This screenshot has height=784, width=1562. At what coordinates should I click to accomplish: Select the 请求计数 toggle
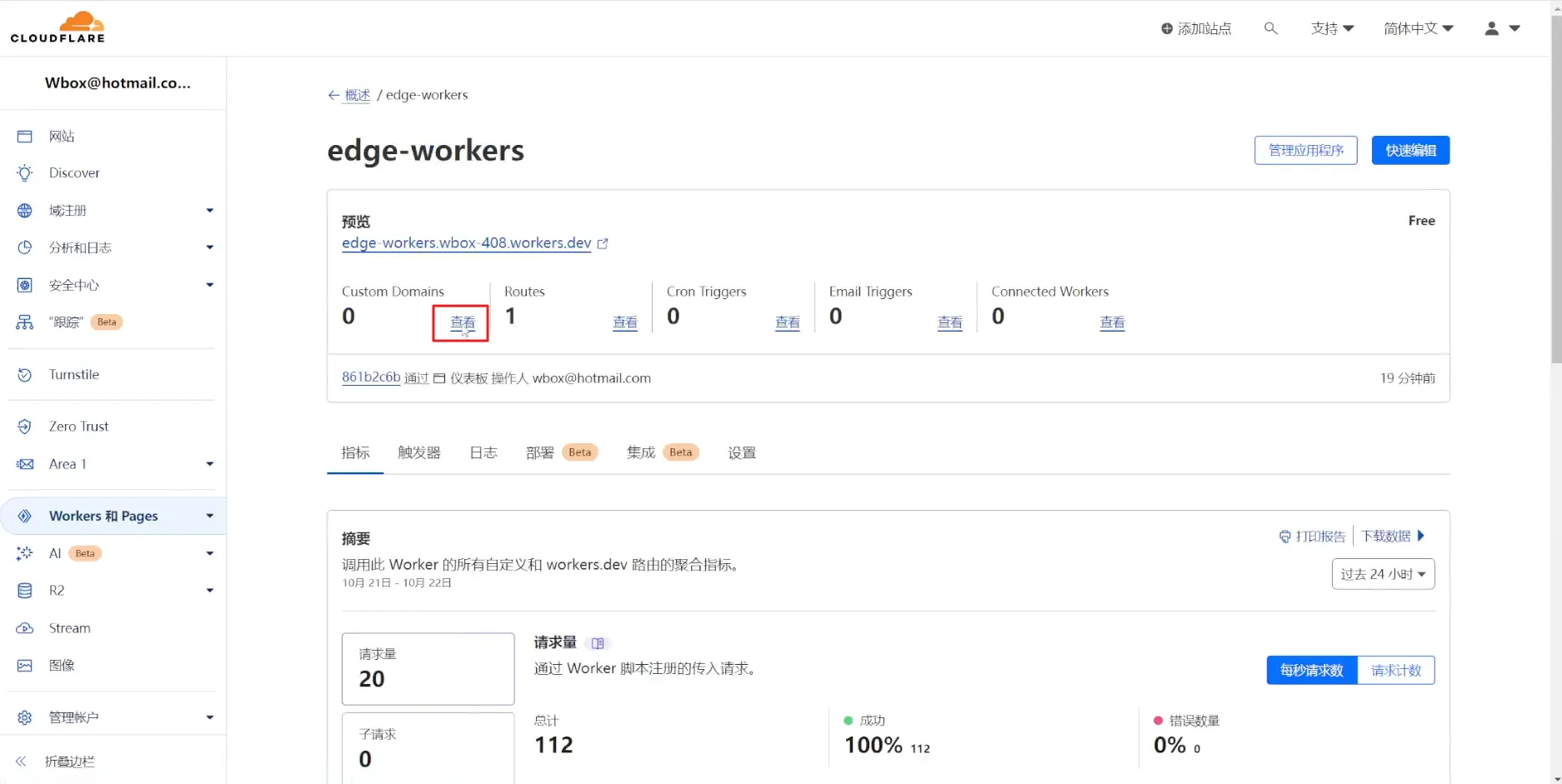(1396, 671)
